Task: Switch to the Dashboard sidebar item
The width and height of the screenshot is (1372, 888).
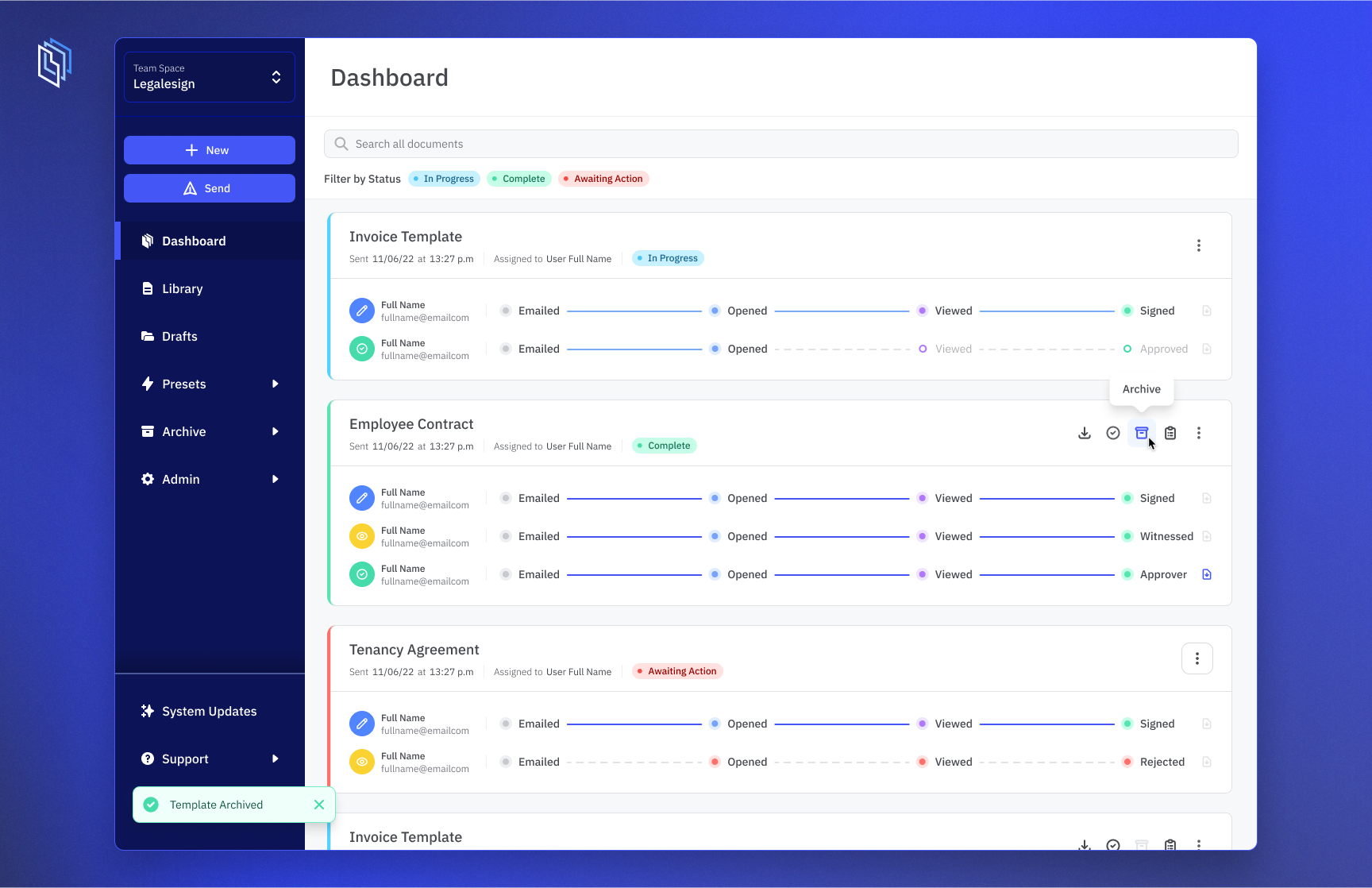Action: pyautogui.click(x=194, y=241)
